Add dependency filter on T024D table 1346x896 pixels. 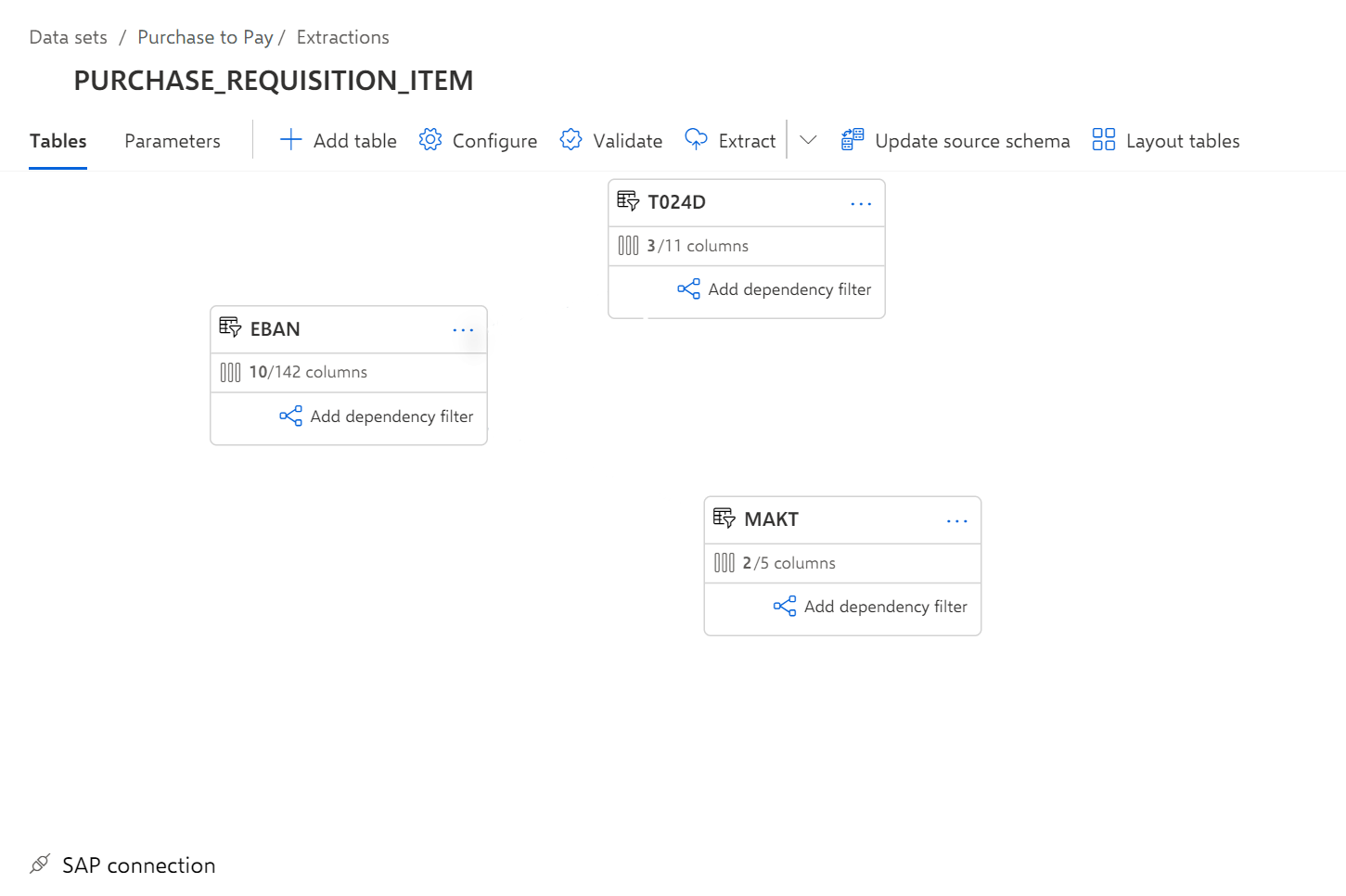775,289
